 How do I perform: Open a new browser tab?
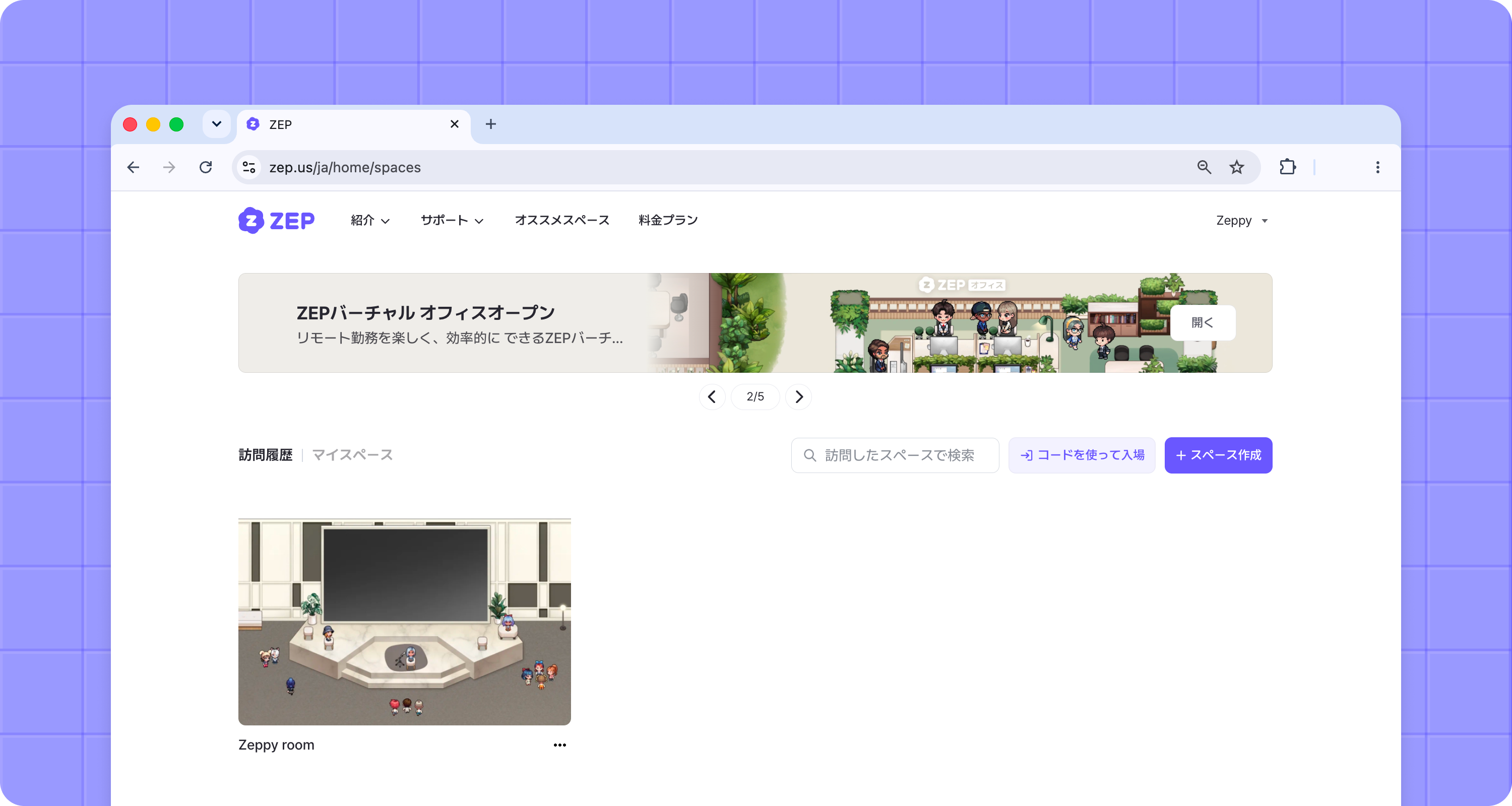pos(491,124)
